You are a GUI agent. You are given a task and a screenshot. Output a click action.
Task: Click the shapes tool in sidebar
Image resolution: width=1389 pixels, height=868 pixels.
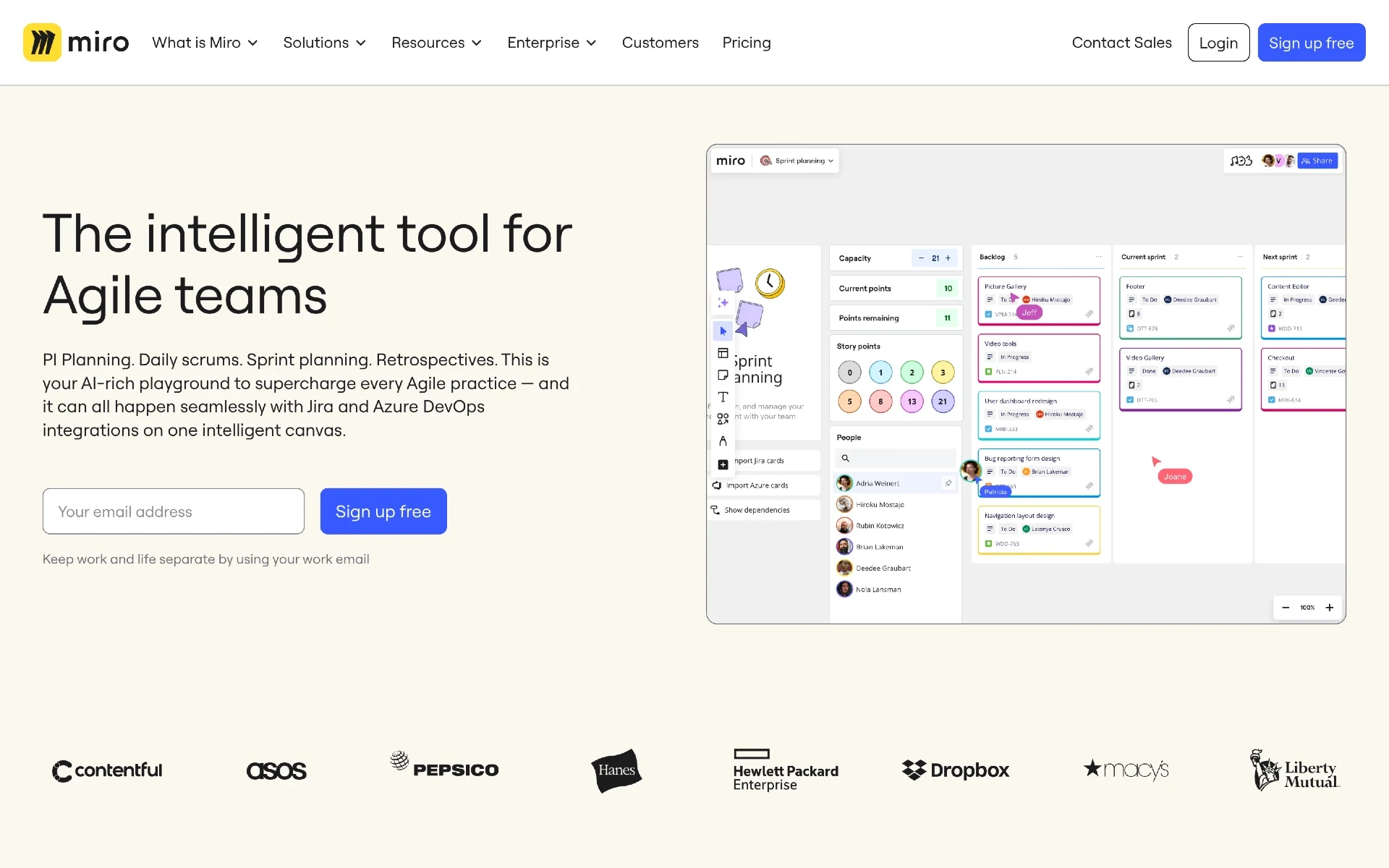tap(723, 417)
